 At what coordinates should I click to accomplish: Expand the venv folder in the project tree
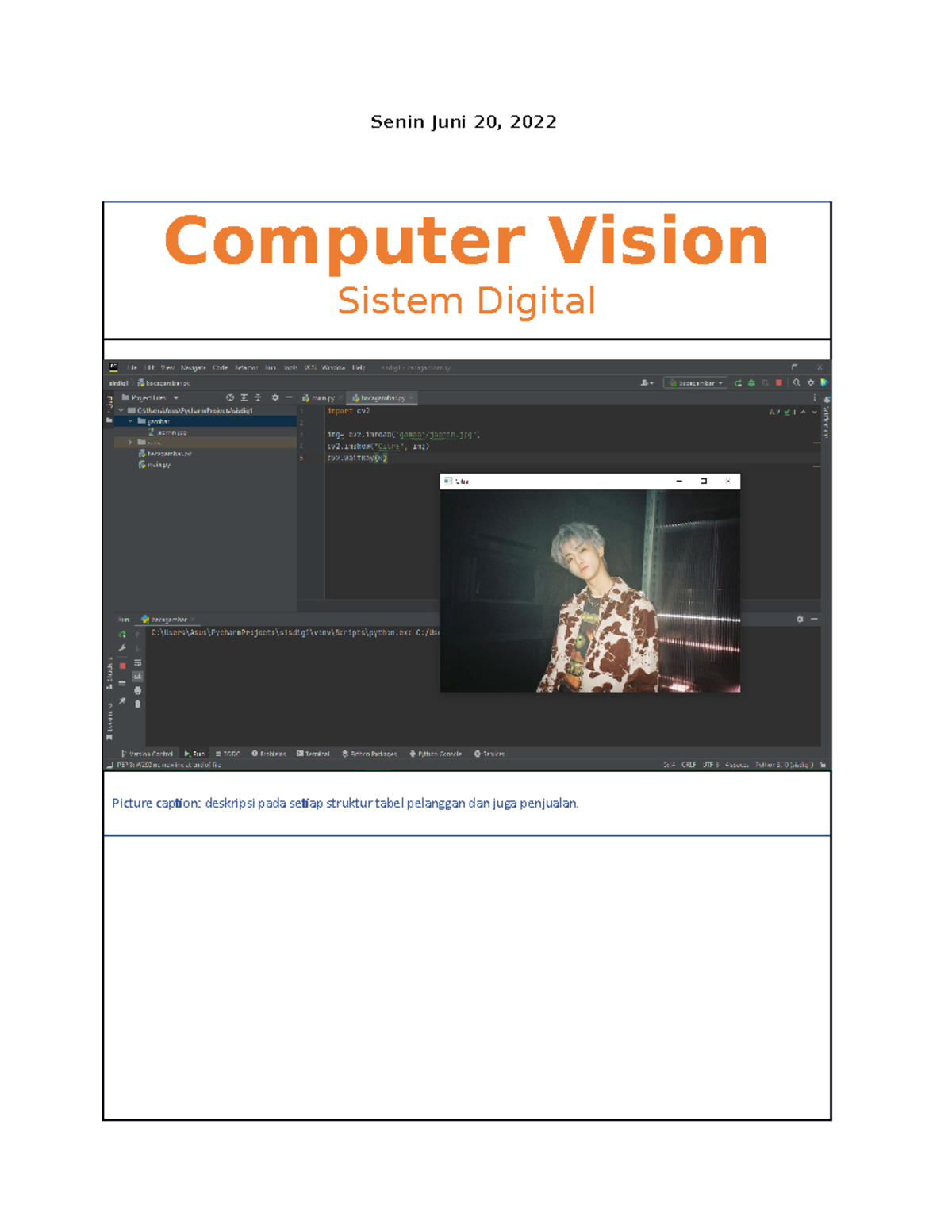(130, 441)
